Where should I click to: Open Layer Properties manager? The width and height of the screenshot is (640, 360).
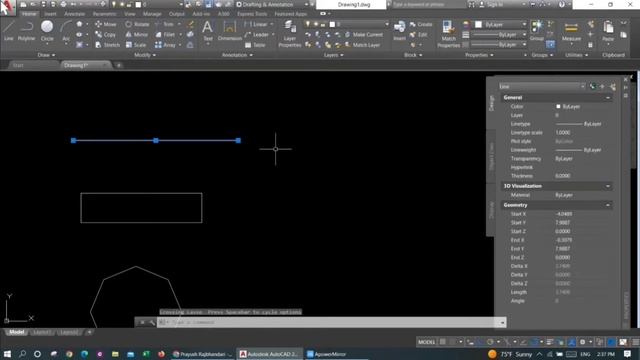click(290, 33)
